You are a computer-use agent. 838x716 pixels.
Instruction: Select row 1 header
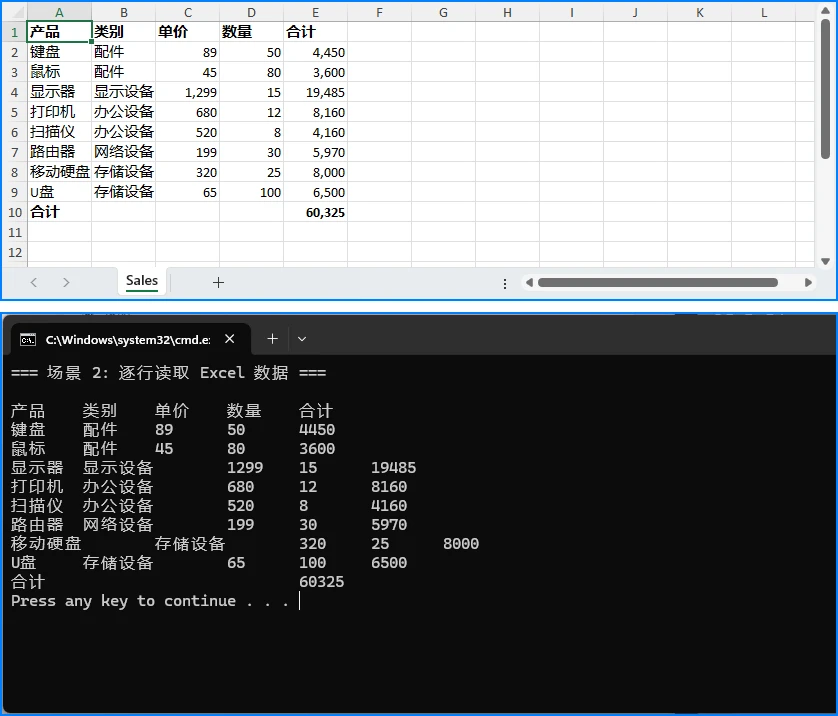tap(14, 32)
